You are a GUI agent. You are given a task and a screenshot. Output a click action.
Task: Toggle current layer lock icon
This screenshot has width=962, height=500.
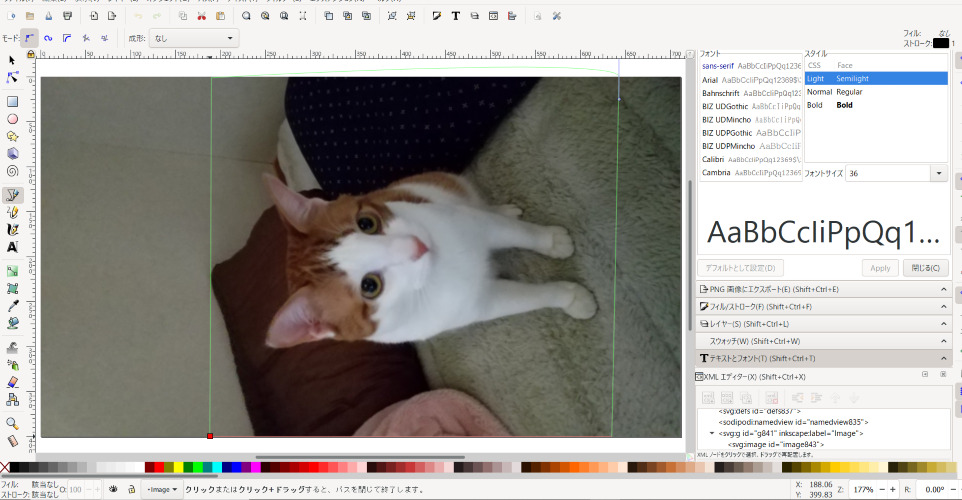coord(131,489)
